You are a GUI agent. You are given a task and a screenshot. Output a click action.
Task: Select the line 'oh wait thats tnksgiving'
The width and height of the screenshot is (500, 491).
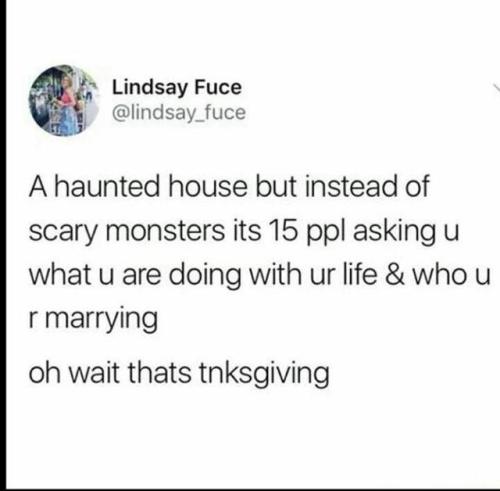point(179,373)
